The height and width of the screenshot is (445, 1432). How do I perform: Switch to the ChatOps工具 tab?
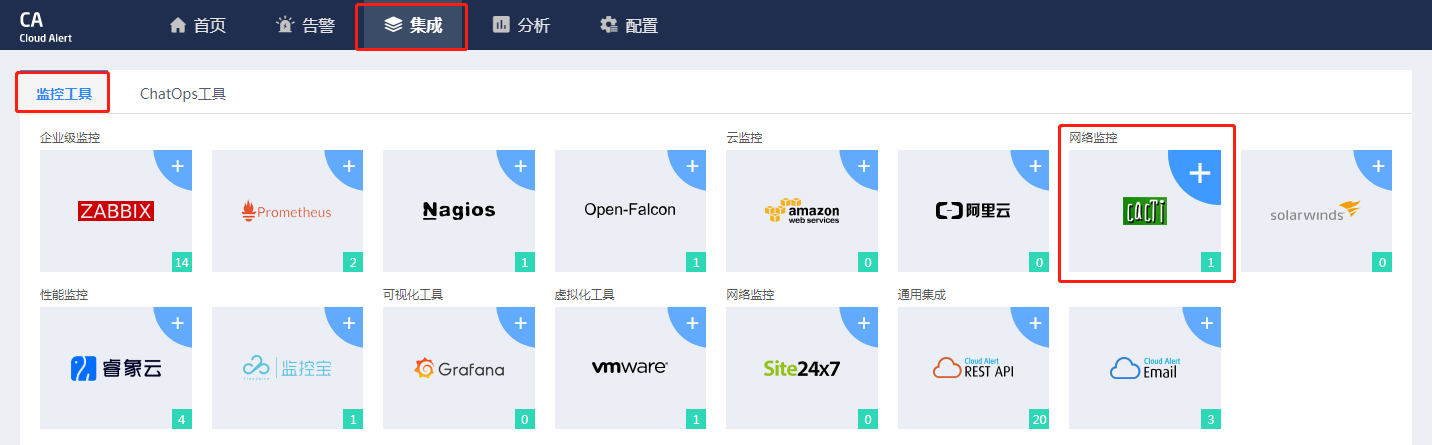183,94
